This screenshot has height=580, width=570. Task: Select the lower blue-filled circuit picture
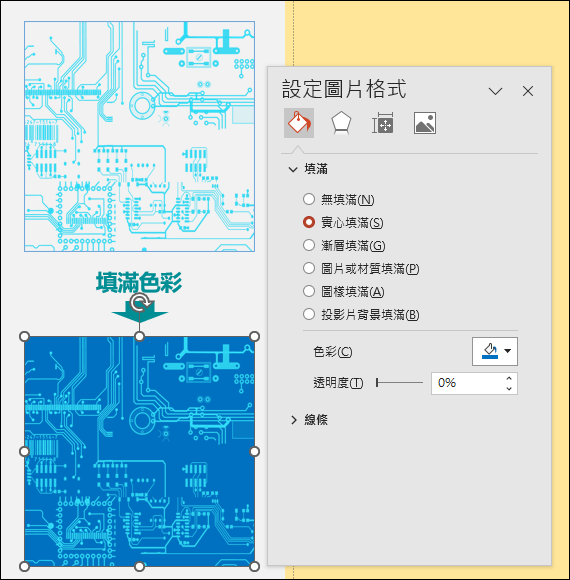[x=139, y=451]
